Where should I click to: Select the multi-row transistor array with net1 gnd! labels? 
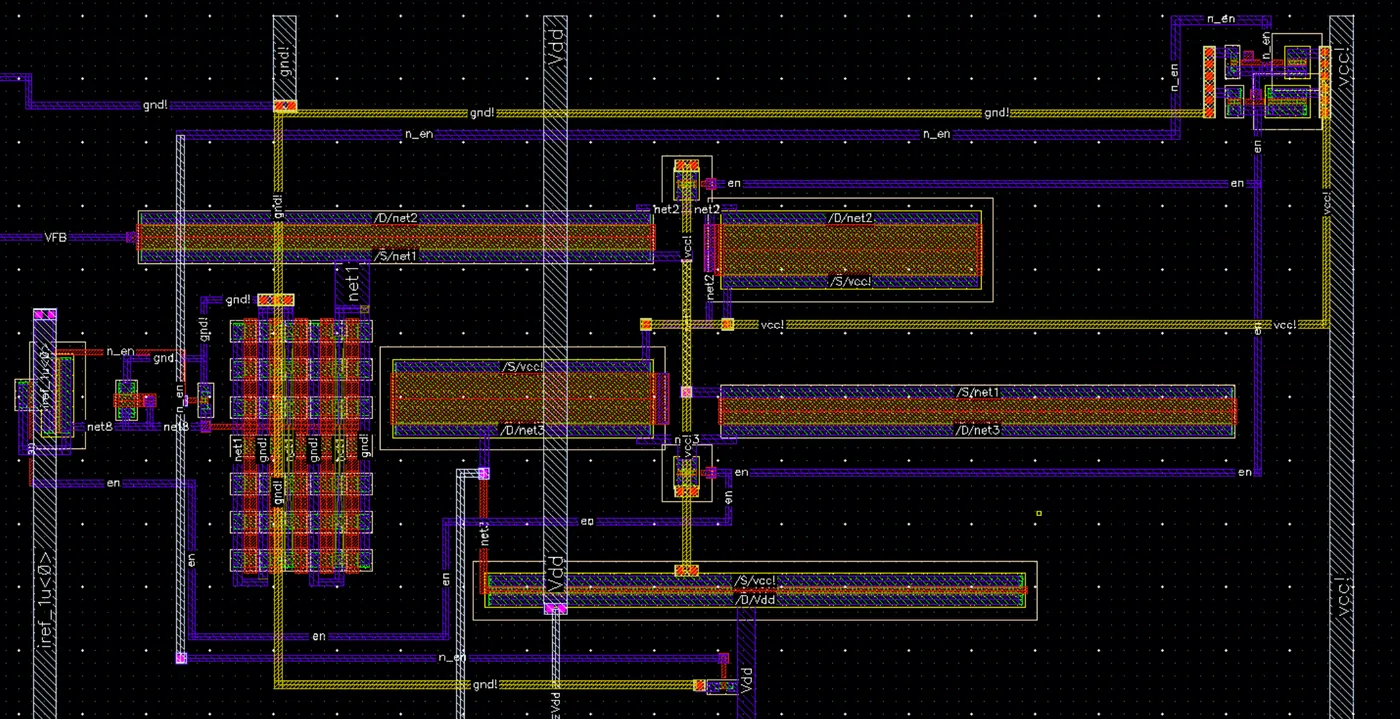click(301, 445)
